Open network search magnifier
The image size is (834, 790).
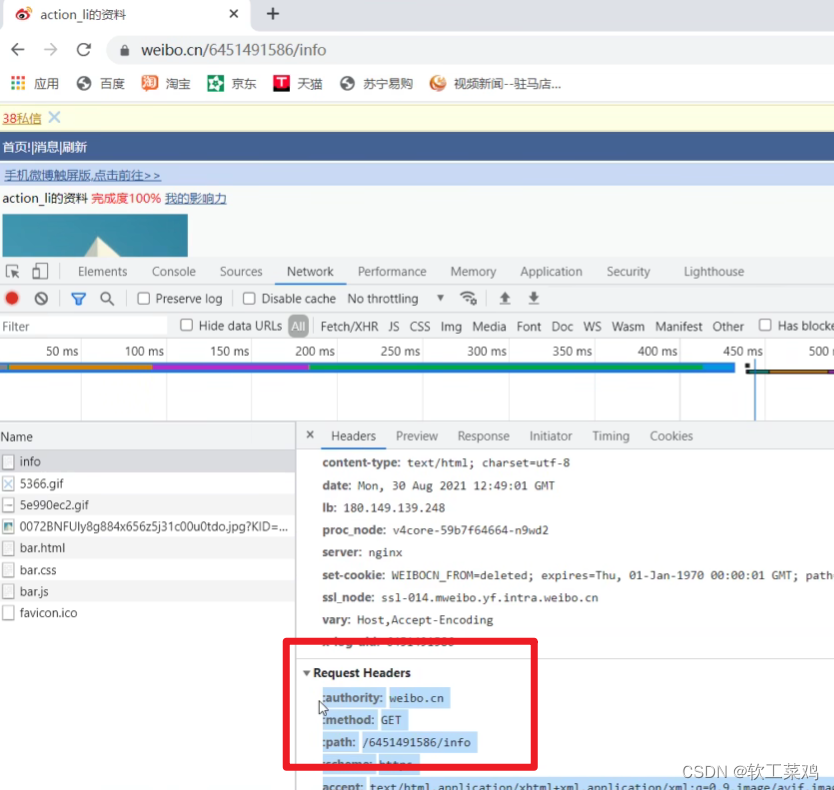click(107, 299)
